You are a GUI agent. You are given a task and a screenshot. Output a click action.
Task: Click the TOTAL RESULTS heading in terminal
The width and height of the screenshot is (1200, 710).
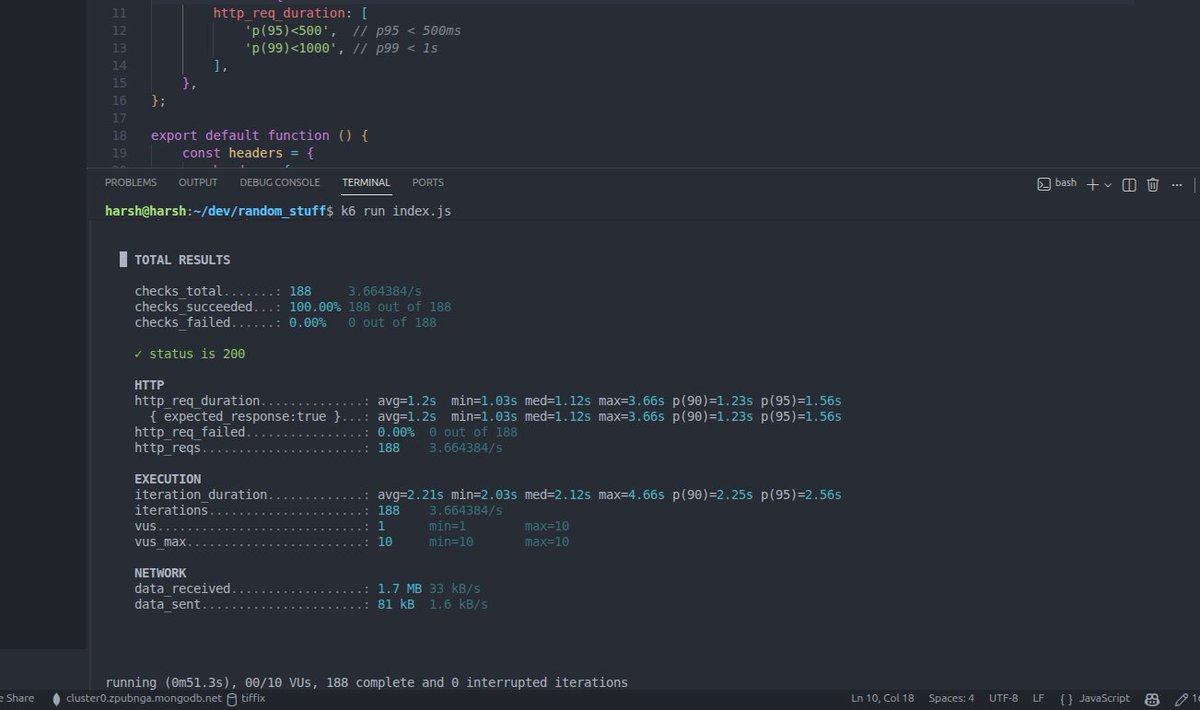point(182,260)
